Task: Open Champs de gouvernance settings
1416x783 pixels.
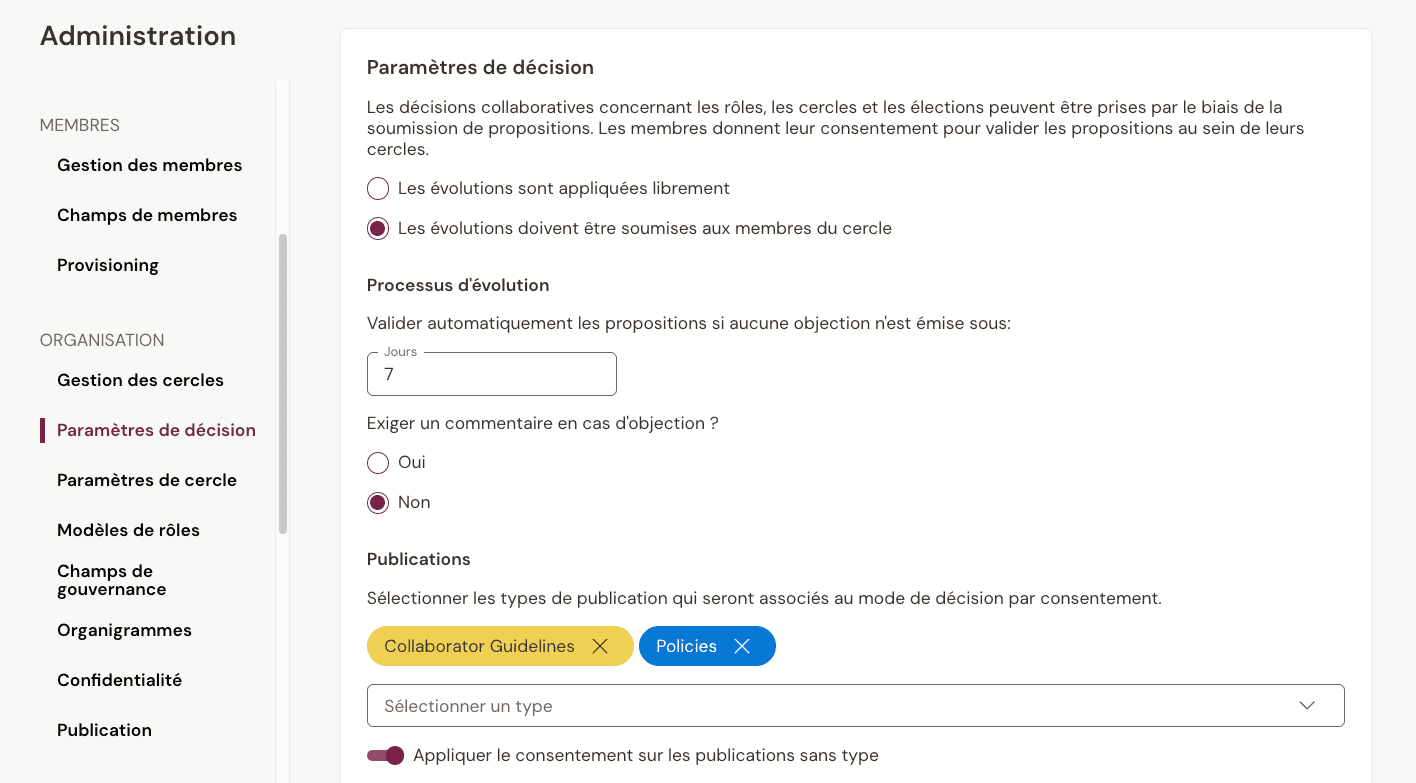Action: click(x=111, y=580)
